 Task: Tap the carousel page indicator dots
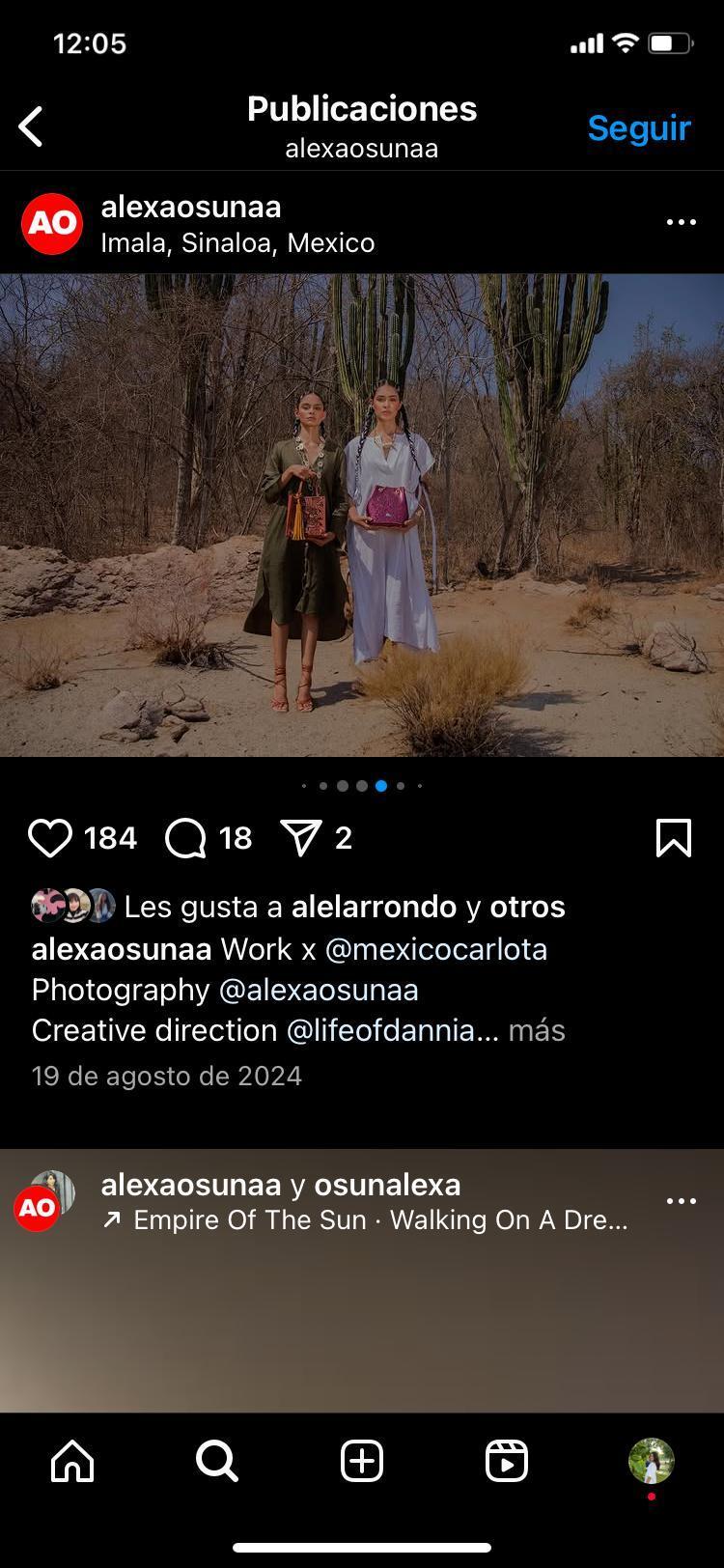pyautogui.click(x=362, y=786)
